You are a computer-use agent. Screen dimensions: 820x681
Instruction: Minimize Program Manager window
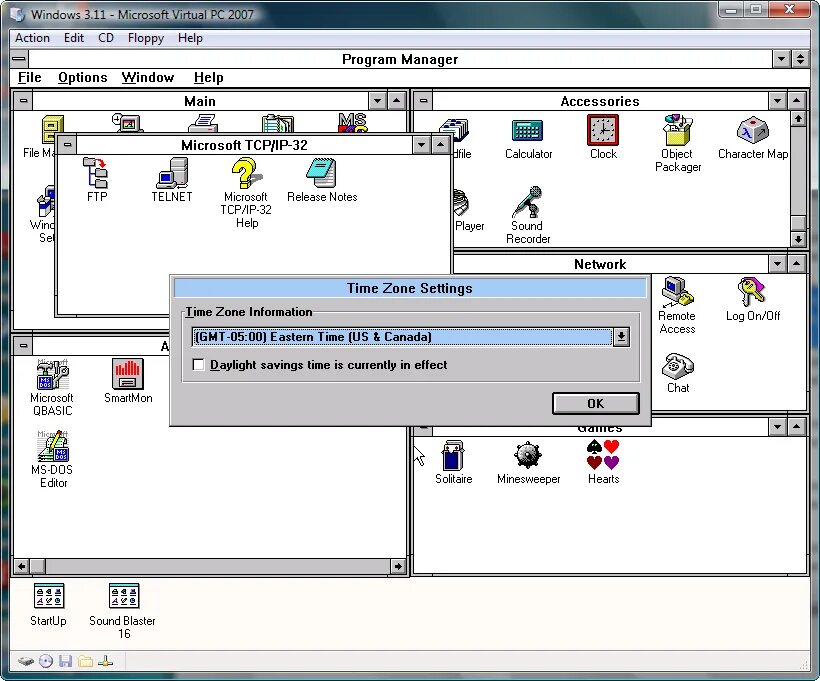(x=781, y=59)
